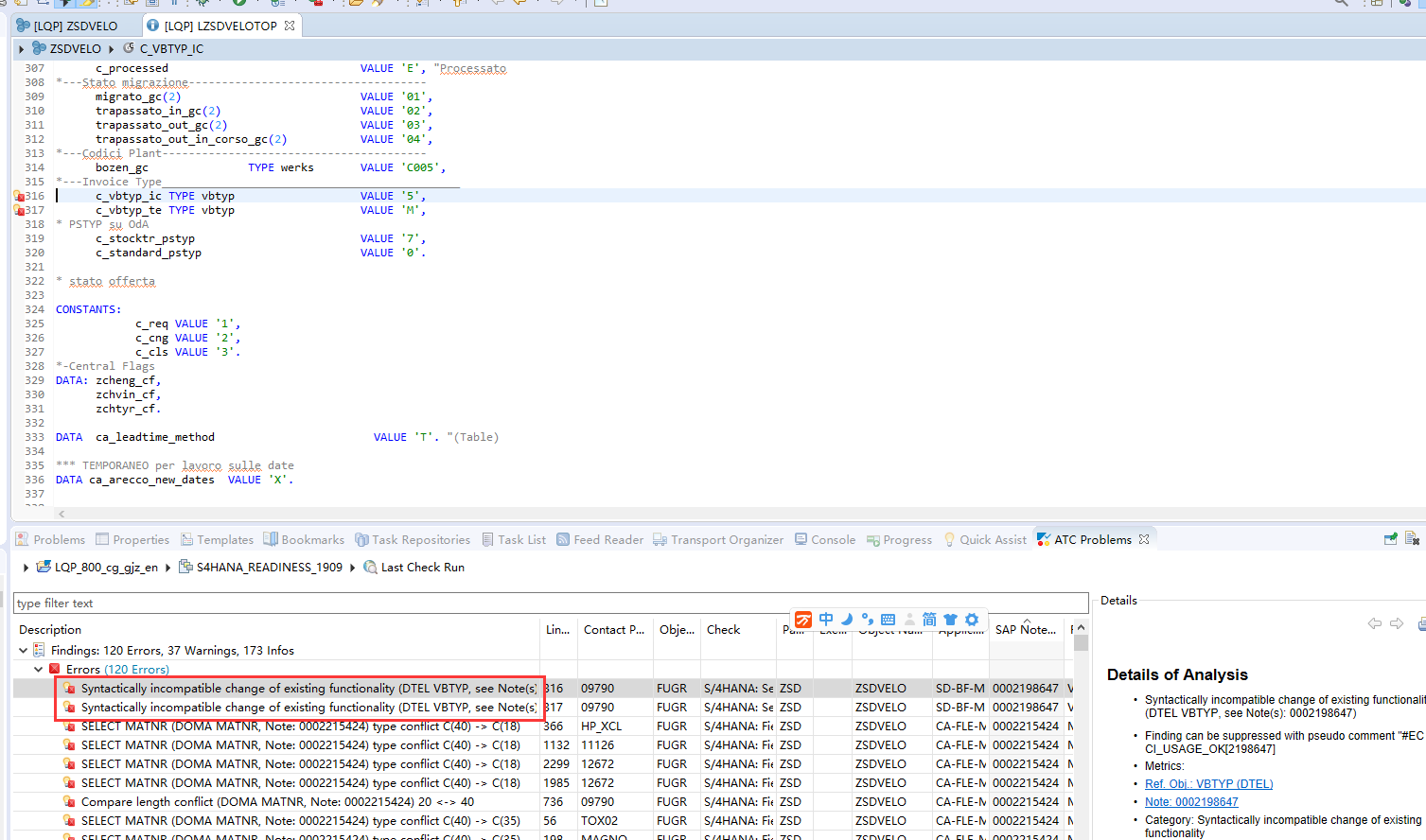1426x840 pixels.
Task: Activate the ABAP object via green check toolbar icon
Action: coord(239,4)
